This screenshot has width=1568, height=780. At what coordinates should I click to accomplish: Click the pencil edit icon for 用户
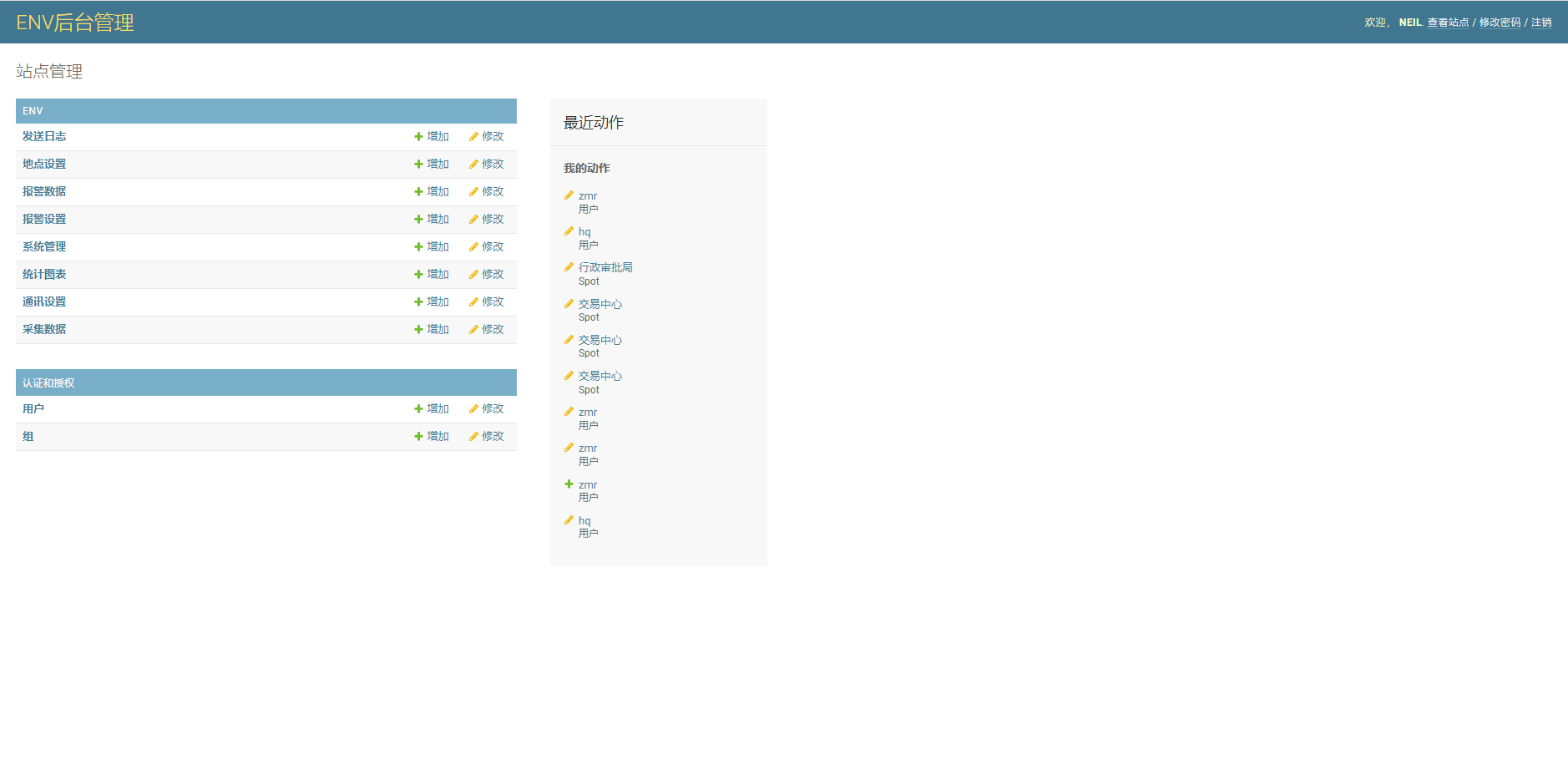click(473, 409)
